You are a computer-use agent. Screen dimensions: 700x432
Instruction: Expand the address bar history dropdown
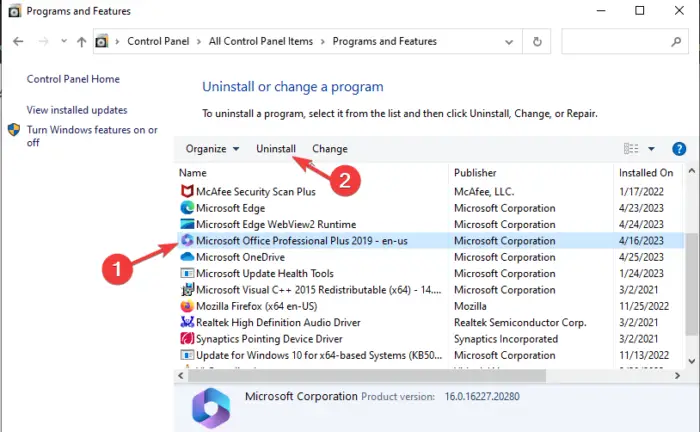click(508, 42)
